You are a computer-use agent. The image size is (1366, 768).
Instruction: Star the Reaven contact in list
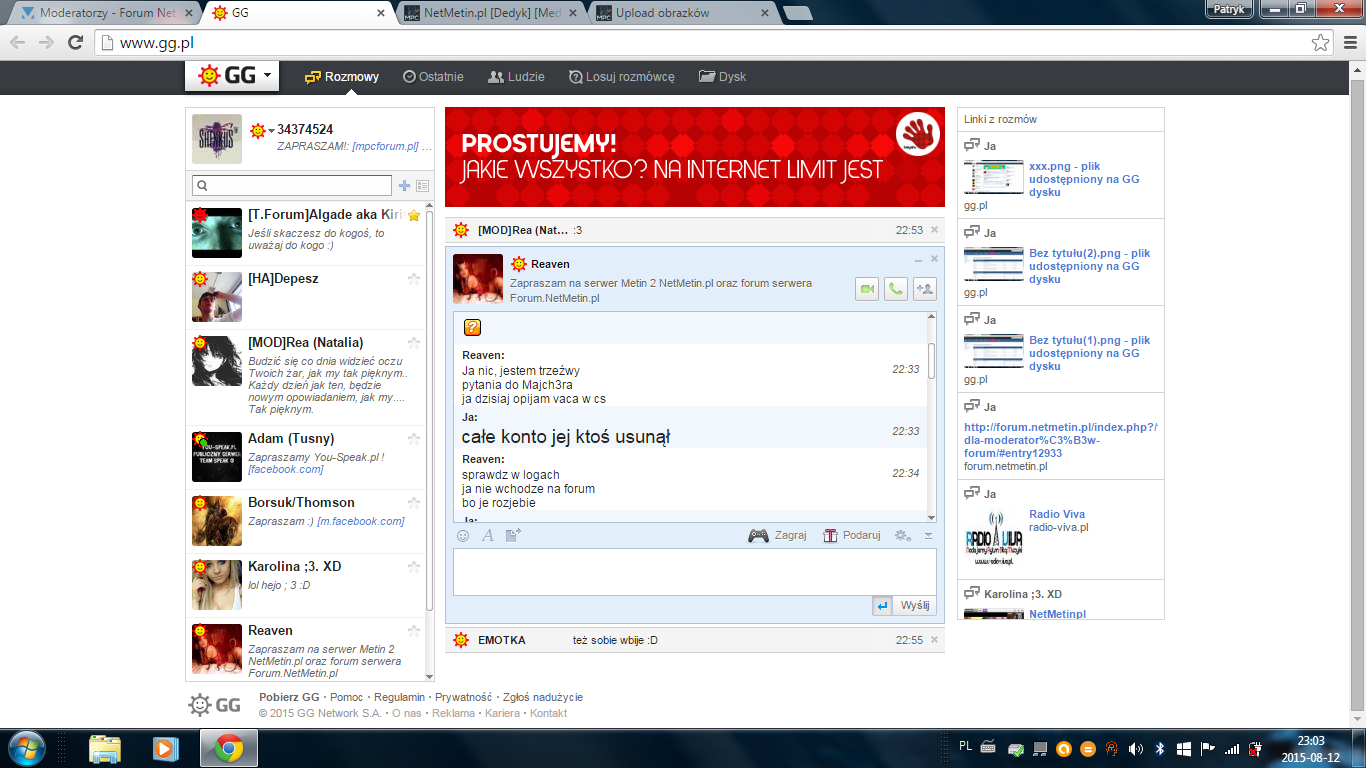click(414, 631)
